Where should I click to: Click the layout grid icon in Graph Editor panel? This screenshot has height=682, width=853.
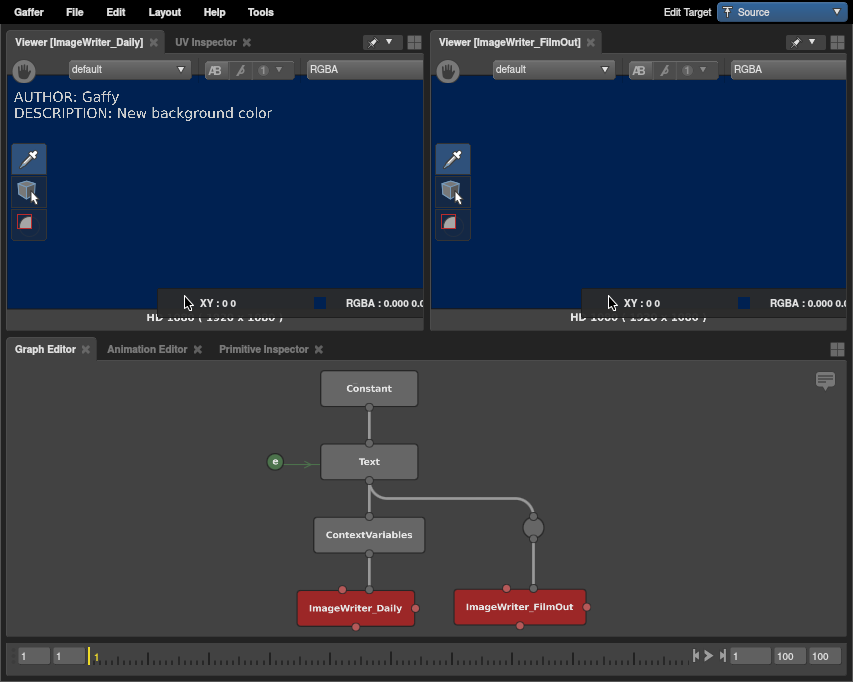[837, 350]
